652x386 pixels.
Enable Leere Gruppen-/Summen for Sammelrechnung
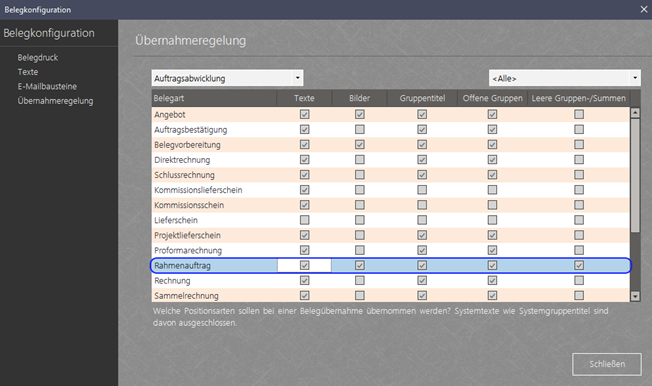coord(579,295)
